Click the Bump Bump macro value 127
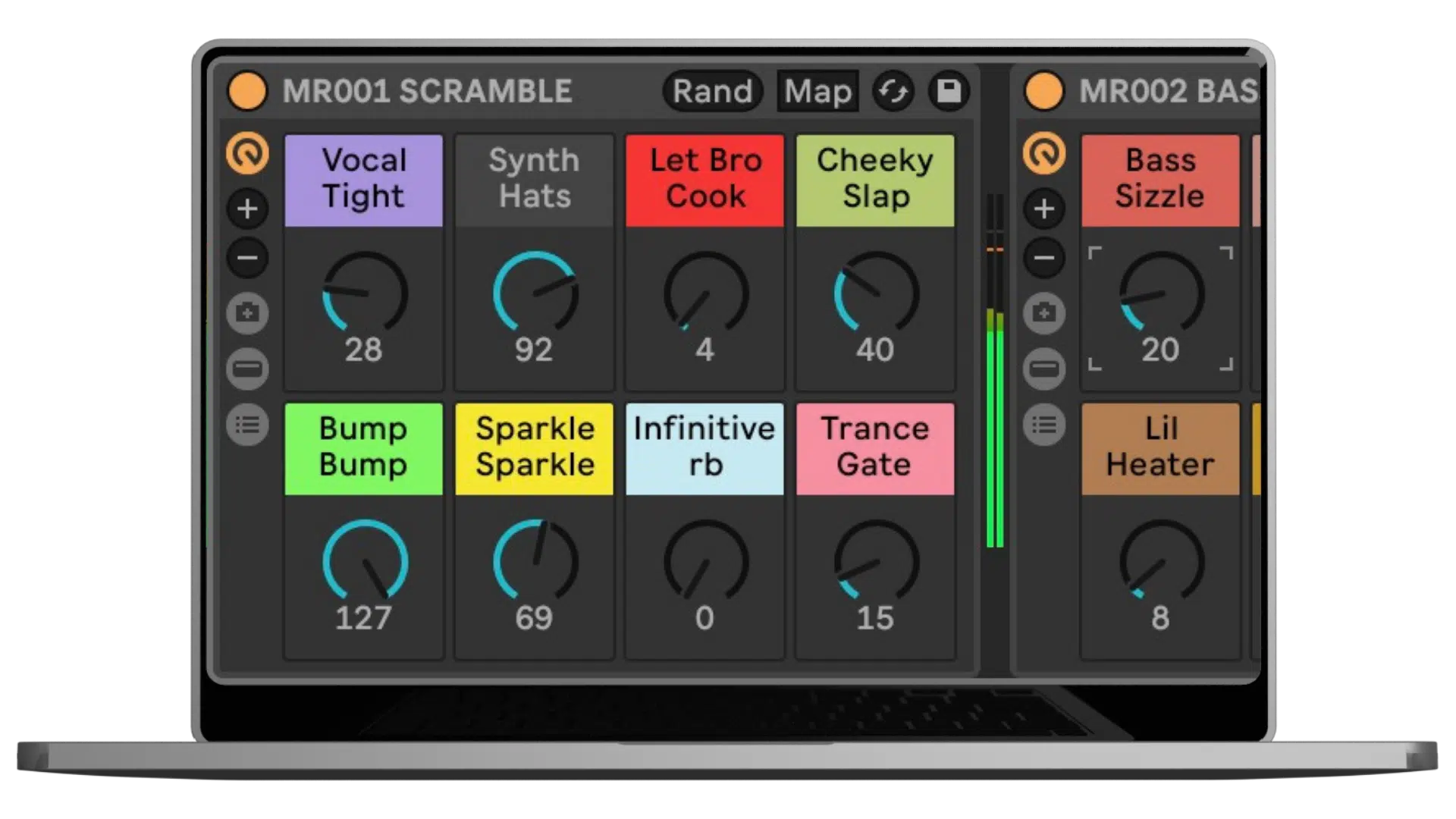 (x=364, y=618)
